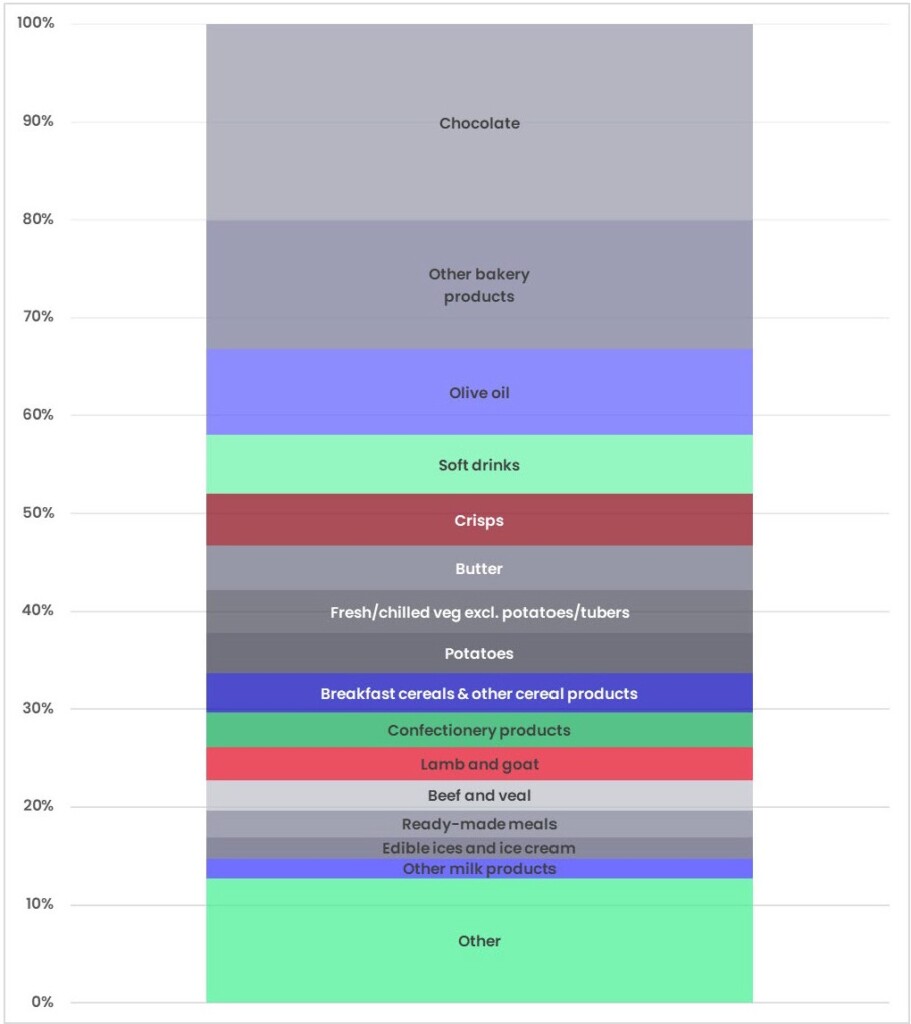Select the Potatoes bar segment
Viewport: 911px width, 1024px height.
pos(479,653)
